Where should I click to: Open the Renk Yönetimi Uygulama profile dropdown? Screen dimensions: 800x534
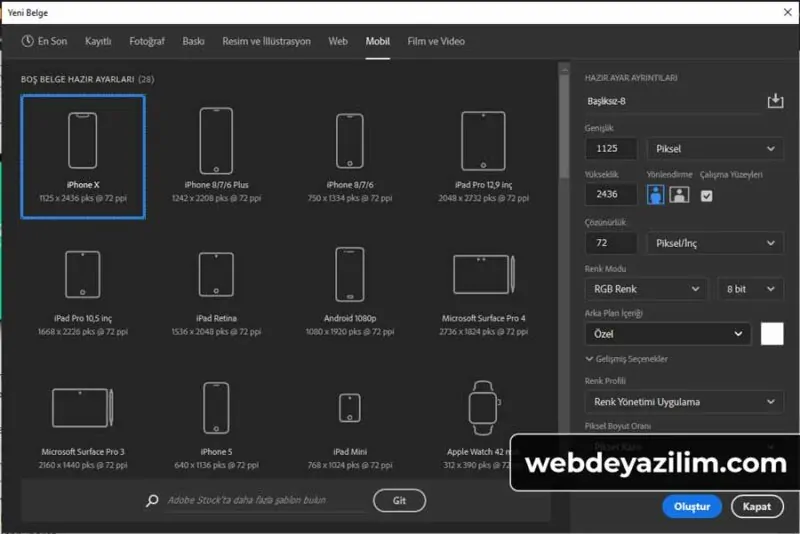click(x=684, y=402)
